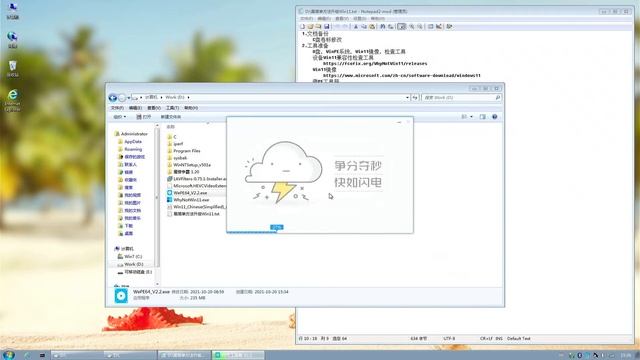Click UTF-8 in Notepad2 status bar
This screenshot has width=640, height=360.
[x=449, y=338]
